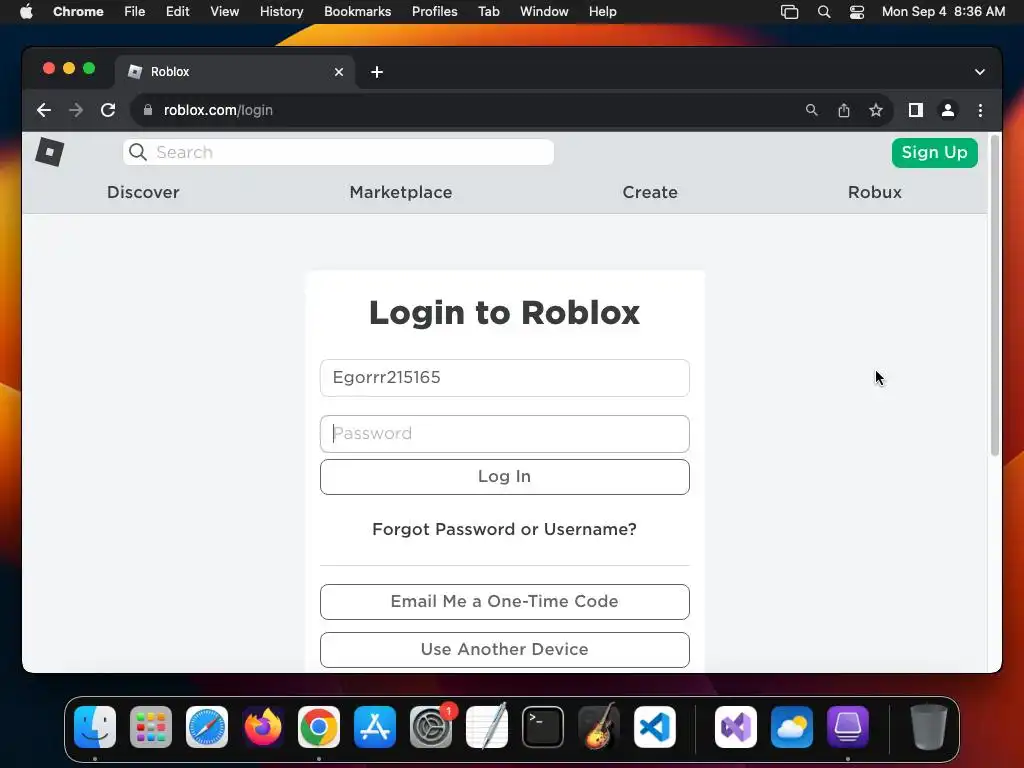Go back using browser back arrow
Viewport: 1024px width, 768px height.
click(x=44, y=110)
